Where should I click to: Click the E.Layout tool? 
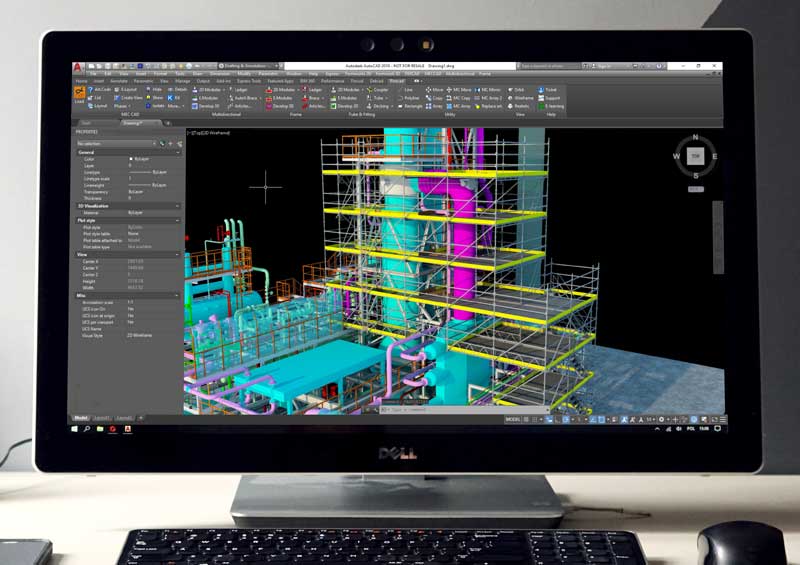click(x=126, y=89)
